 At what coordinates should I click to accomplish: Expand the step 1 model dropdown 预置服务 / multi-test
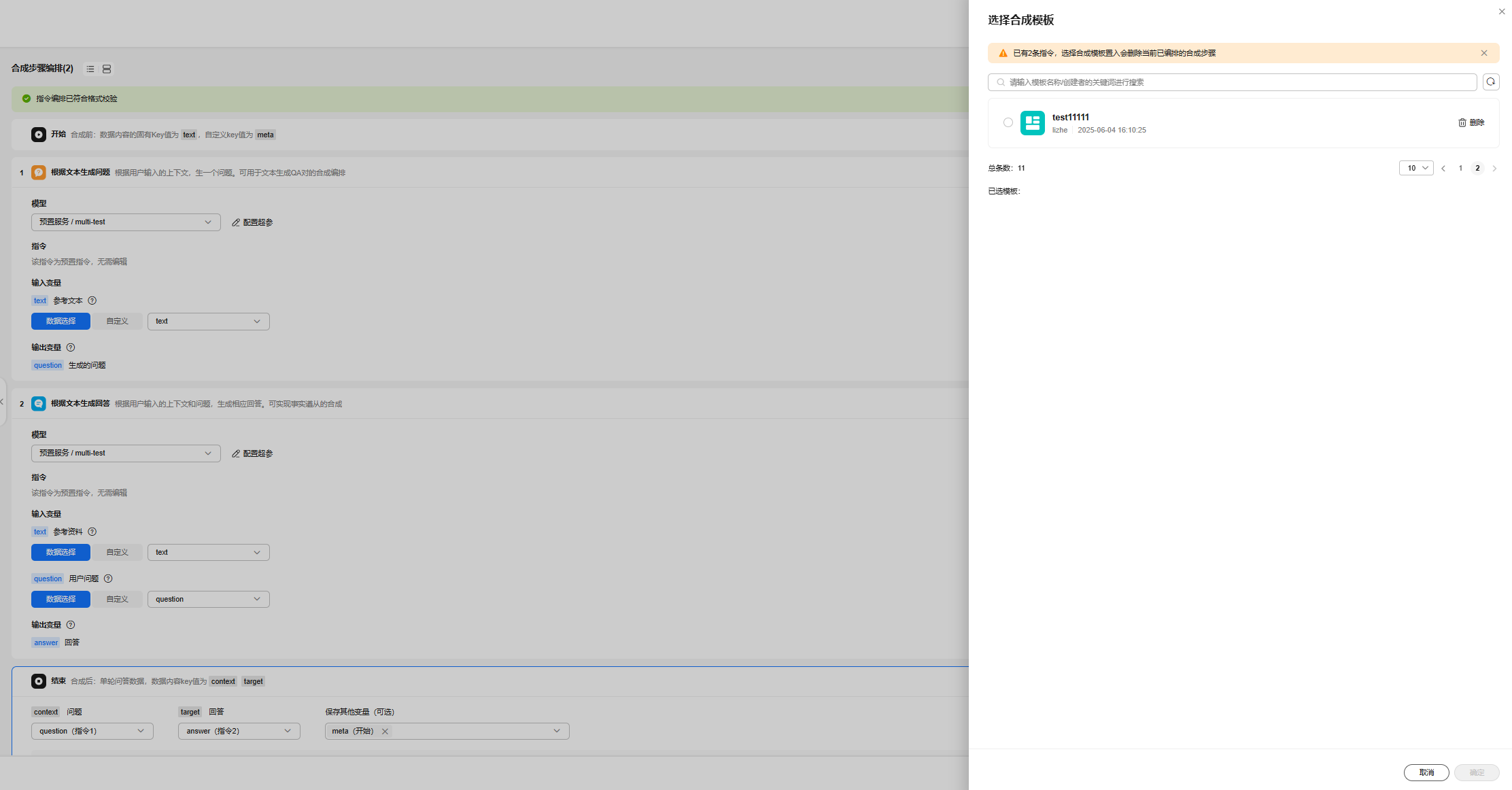[126, 222]
